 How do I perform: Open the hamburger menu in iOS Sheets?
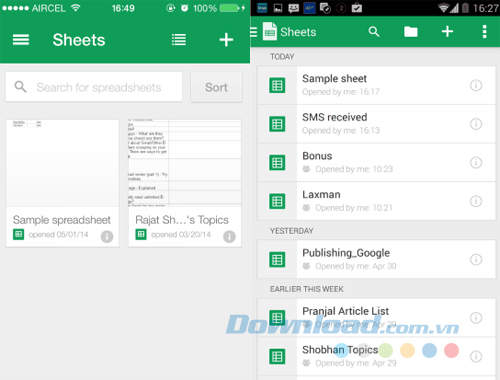[x=21, y=40]
